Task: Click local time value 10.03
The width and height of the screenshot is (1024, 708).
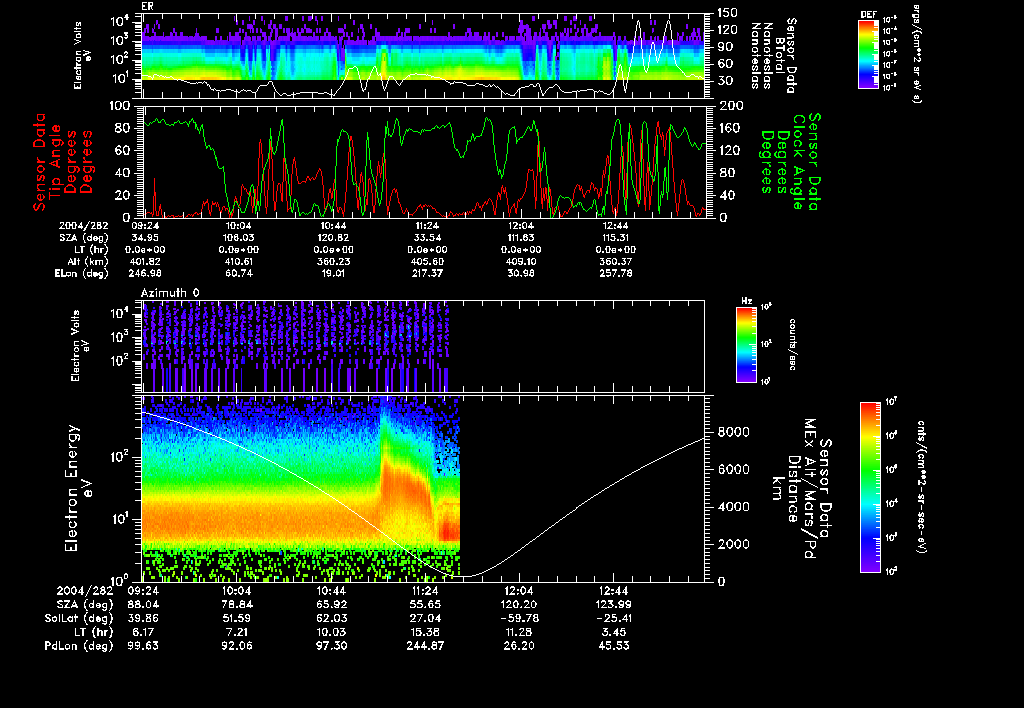Action: coord(332,632)
